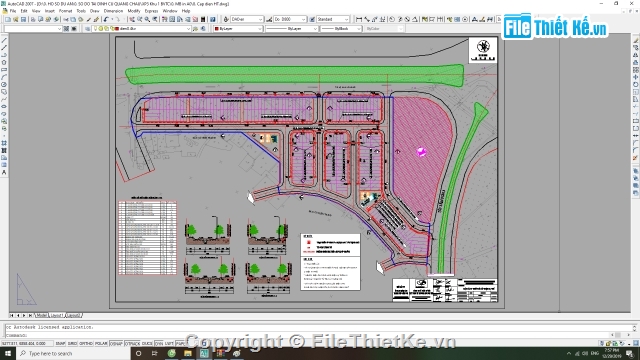Open the Express menu
Viewport: 640px width, 360px height.
[151, 11]
